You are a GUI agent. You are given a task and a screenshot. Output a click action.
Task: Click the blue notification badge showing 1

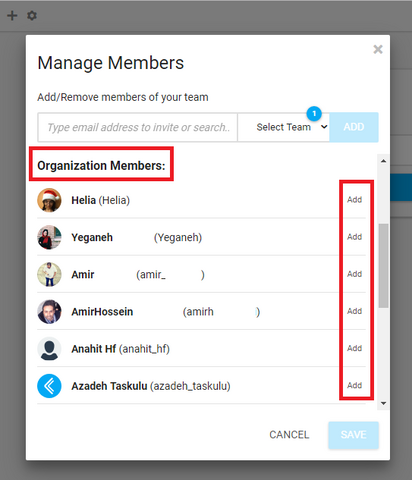click(x=314, y=114)
